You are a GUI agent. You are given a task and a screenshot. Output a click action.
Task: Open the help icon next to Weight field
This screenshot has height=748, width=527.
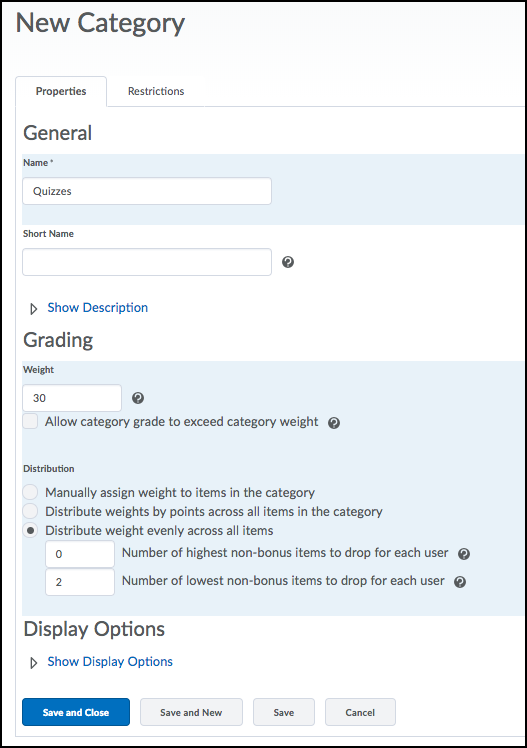[x=138, y=398]
